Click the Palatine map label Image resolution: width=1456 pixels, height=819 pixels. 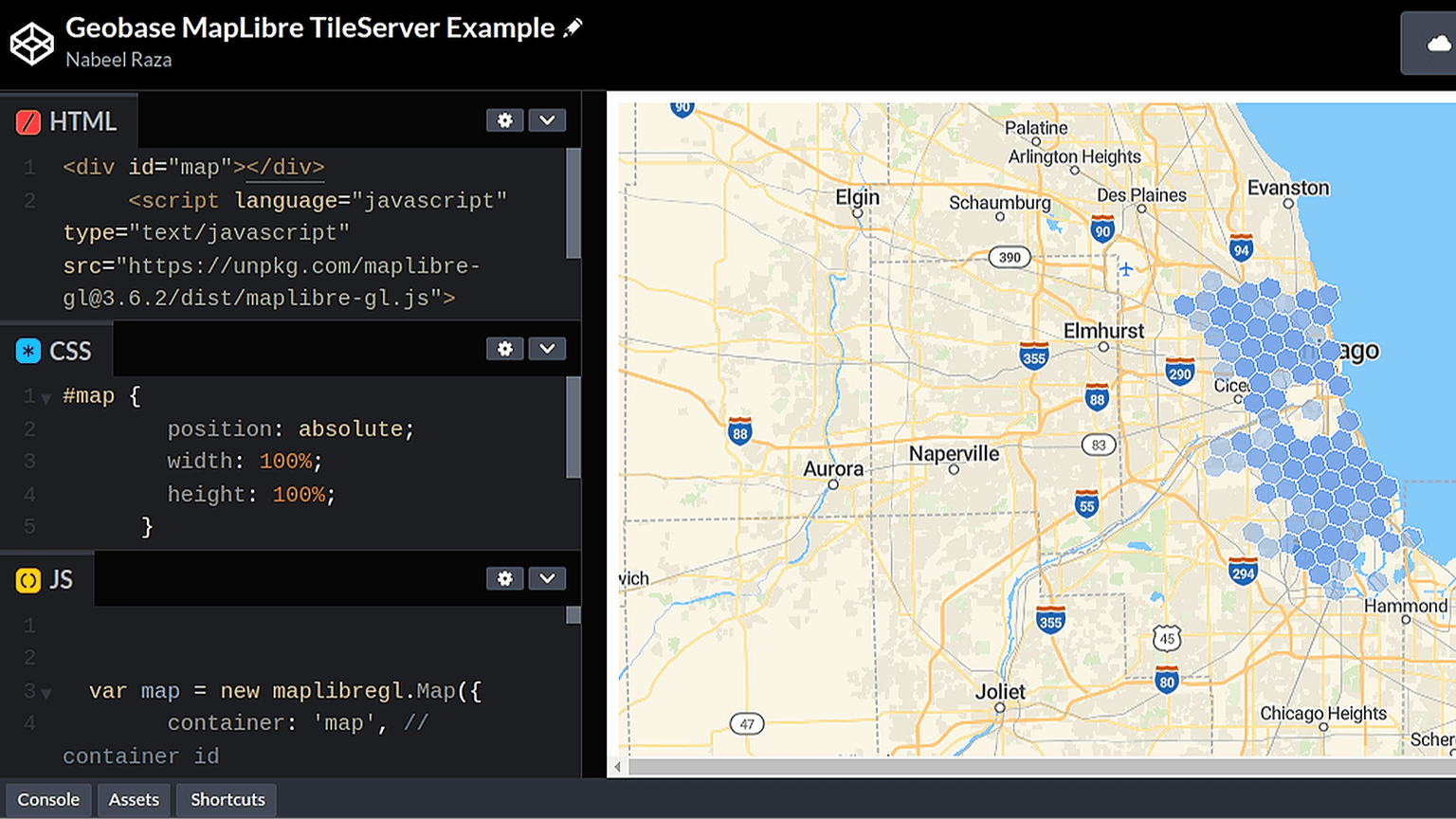[x=1036, y=128]
